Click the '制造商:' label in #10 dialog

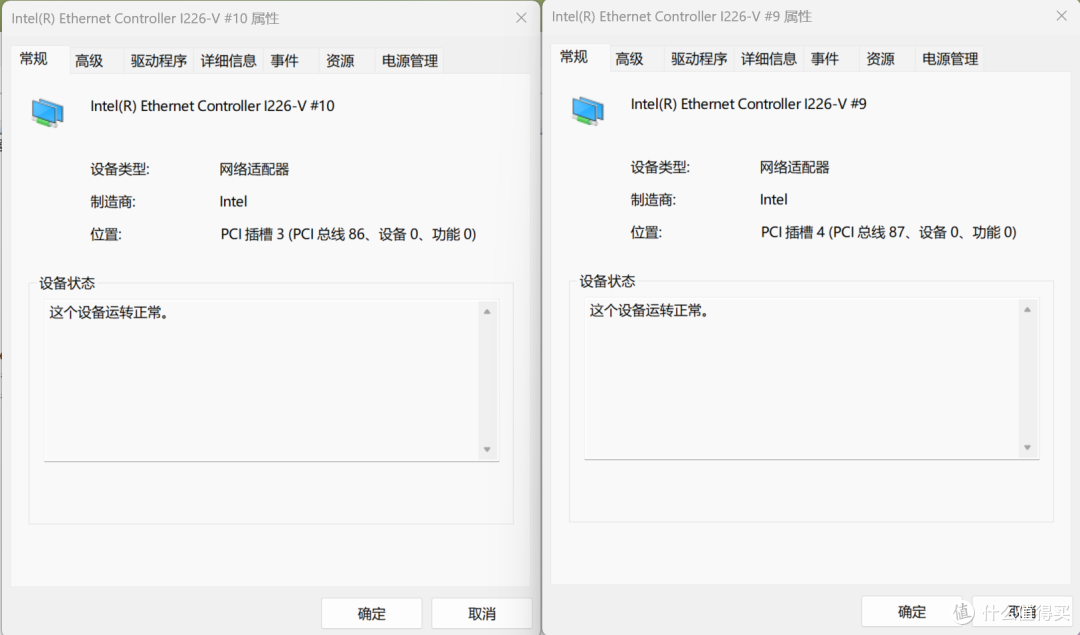[x=112, y=202]
